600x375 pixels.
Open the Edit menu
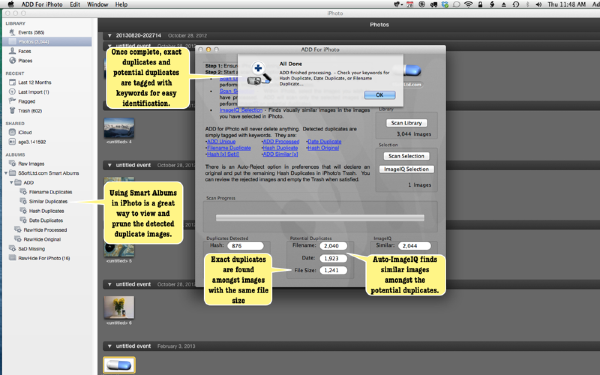75,4
